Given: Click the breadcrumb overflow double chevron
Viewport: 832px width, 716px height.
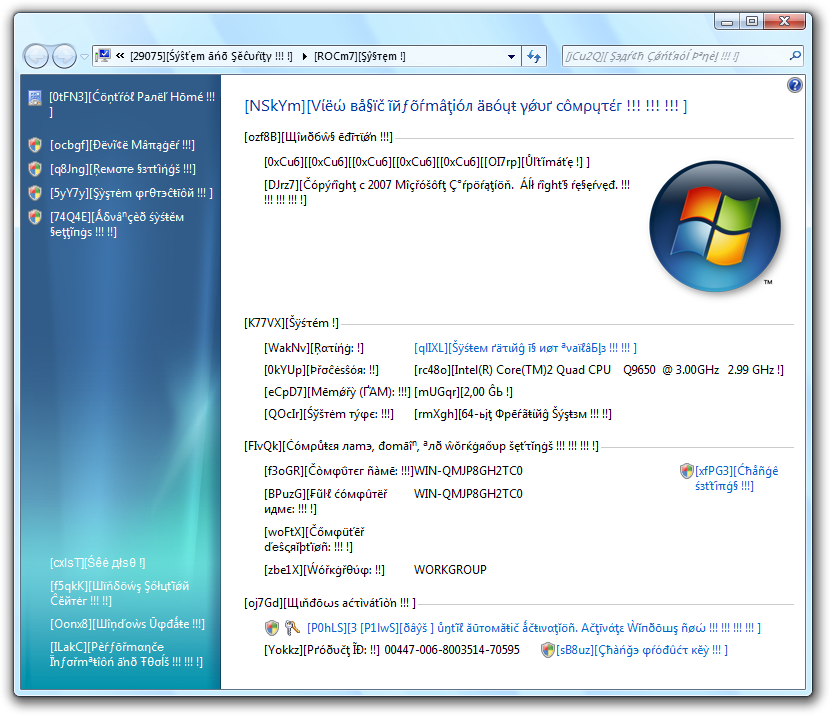Looking at the screenshot, I should tap(120, 56).
